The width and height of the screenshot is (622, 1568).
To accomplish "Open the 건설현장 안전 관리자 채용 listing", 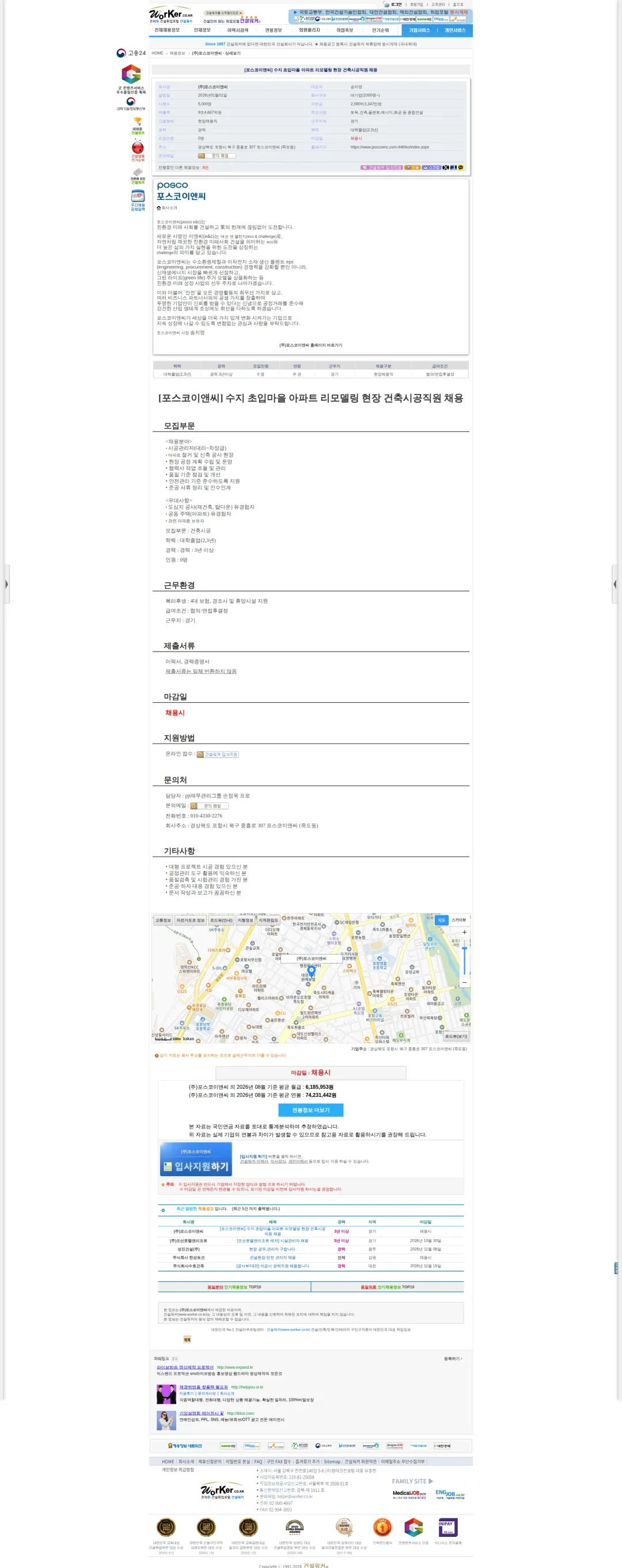I will pyautogui.click(x=272, y=1258).
